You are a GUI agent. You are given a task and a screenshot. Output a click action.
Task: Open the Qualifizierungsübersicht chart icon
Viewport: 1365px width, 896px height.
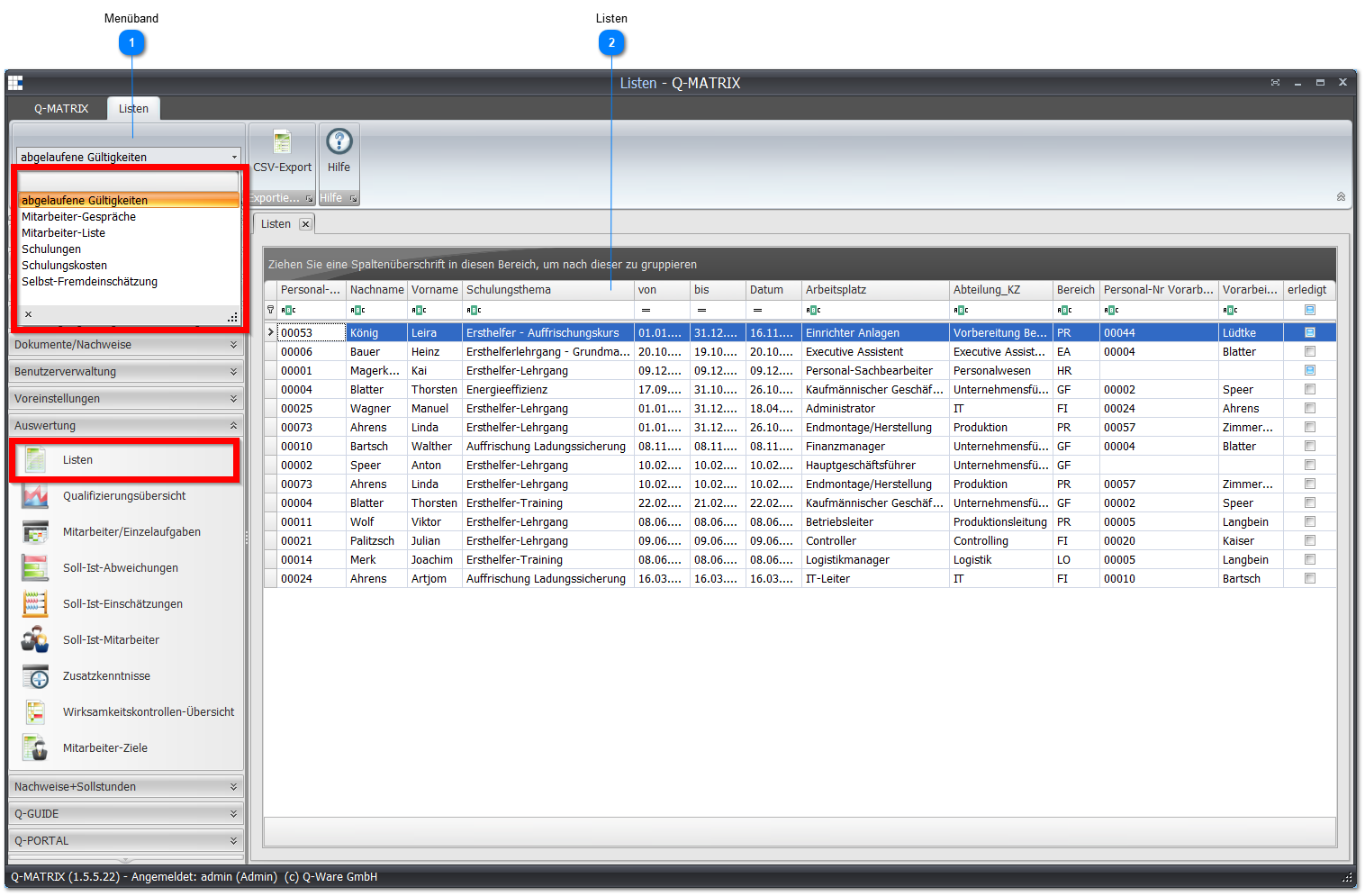pyautogui.click(x=35, y=496)
